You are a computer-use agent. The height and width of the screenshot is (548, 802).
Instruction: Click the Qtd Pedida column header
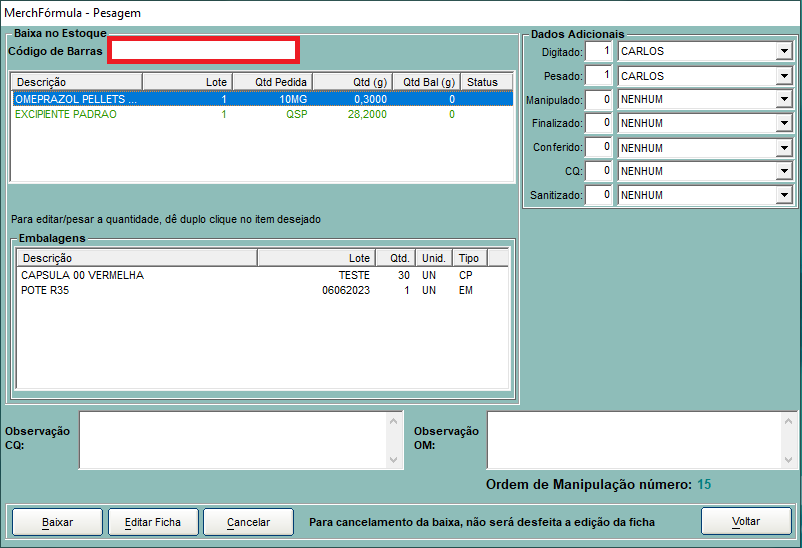pyautogui.click(x=272, y=82)
